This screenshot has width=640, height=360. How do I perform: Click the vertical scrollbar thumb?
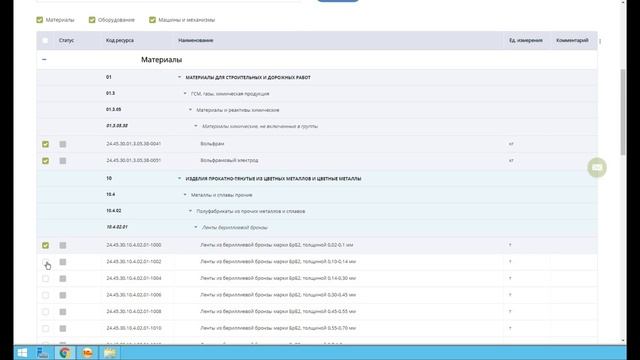coord(623,112)
